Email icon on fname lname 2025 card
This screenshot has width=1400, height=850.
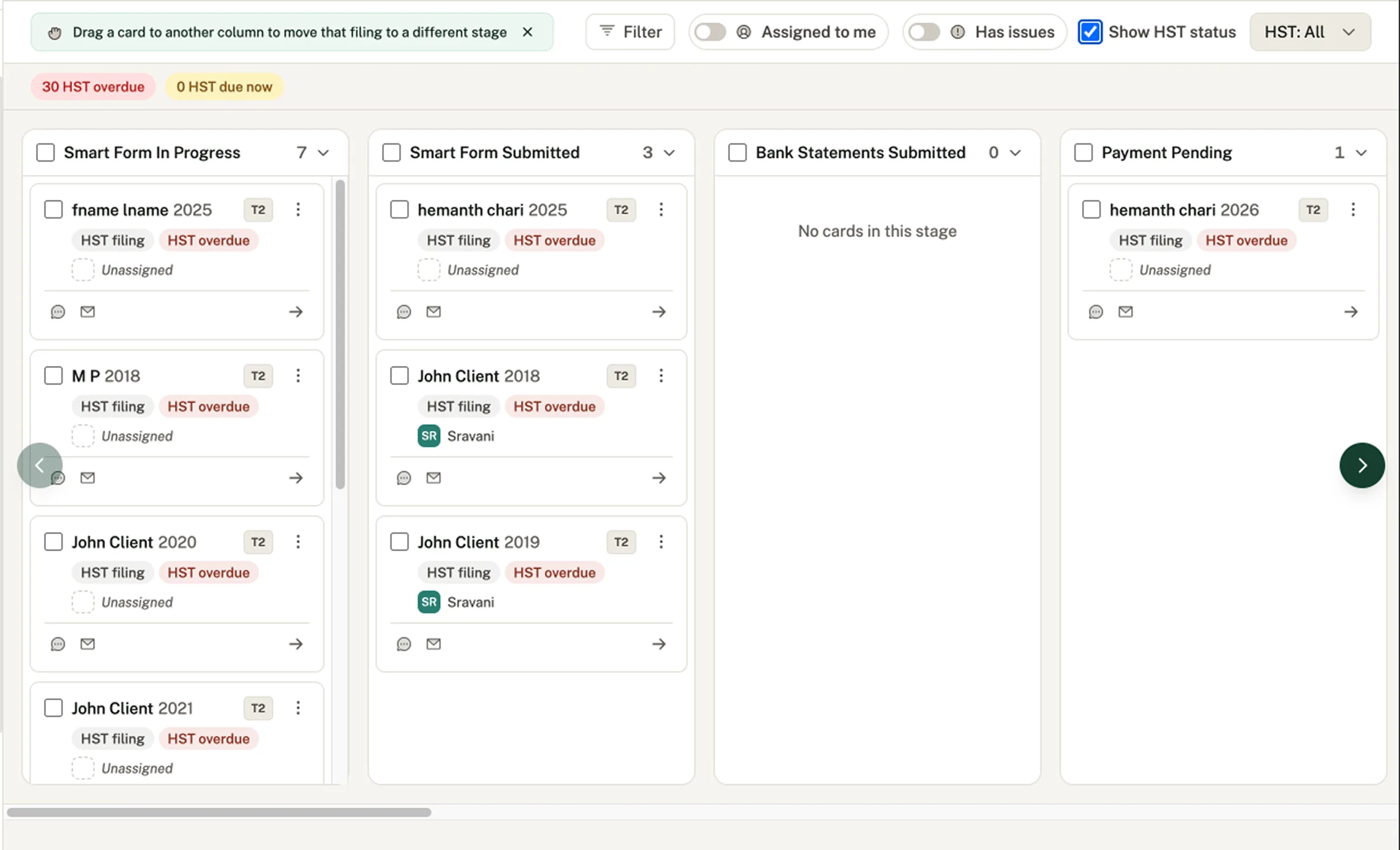[x=88, y=312]
